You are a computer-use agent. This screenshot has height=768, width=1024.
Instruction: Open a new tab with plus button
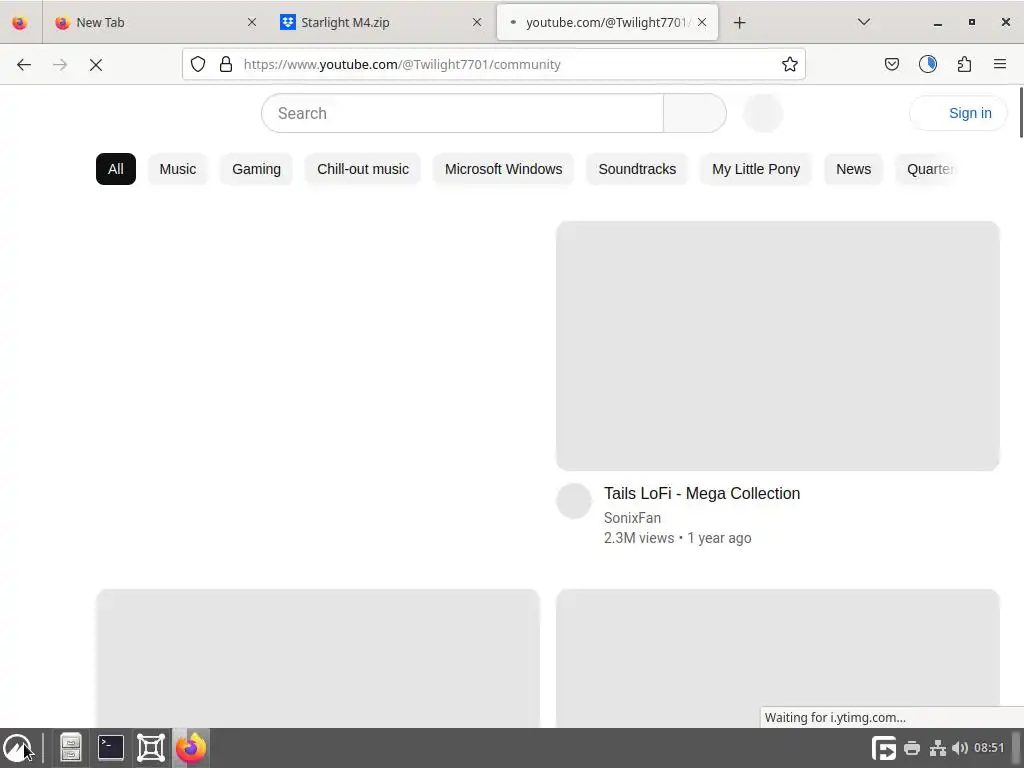pos(739,23)
